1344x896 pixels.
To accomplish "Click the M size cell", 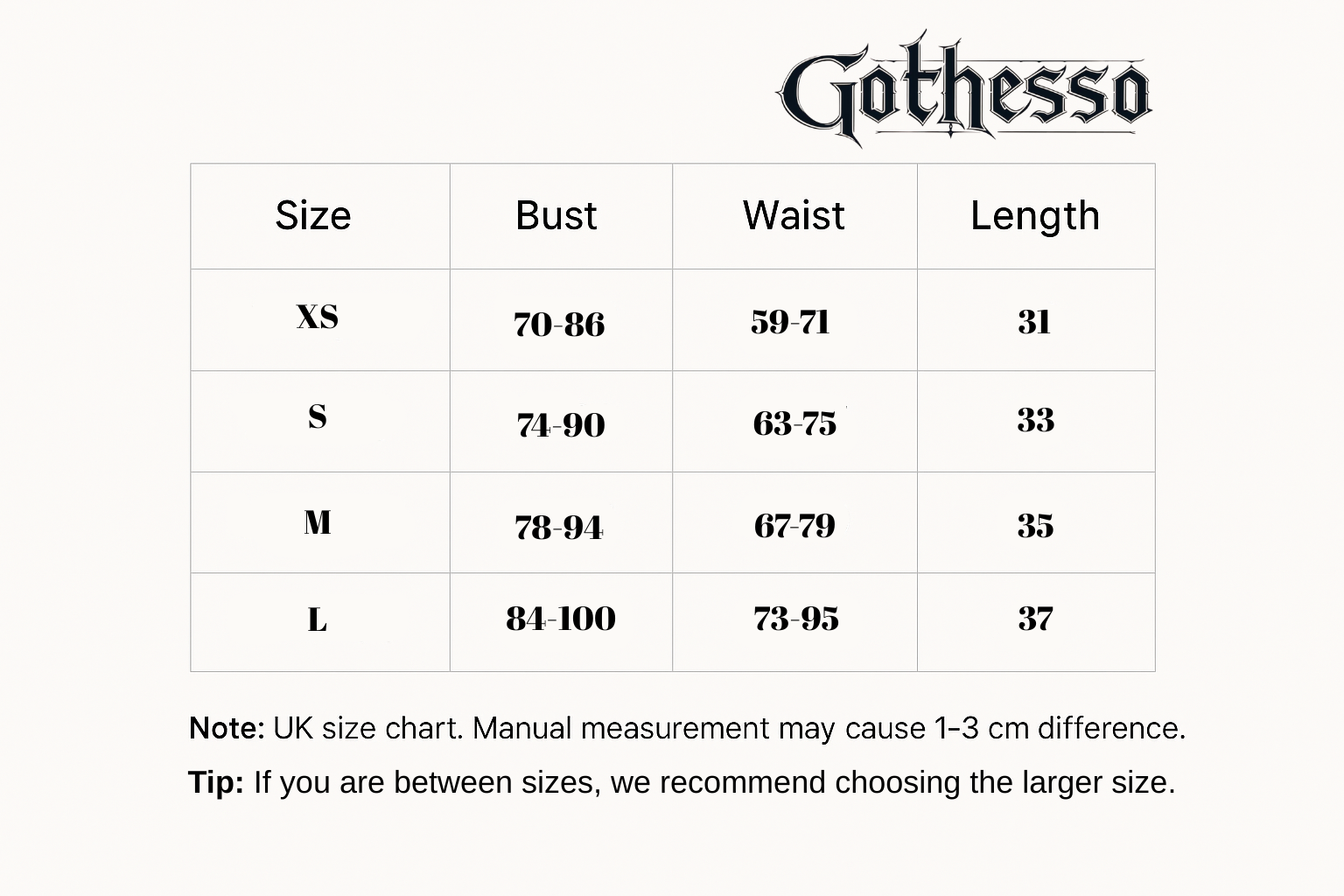I will coord(318,522).
